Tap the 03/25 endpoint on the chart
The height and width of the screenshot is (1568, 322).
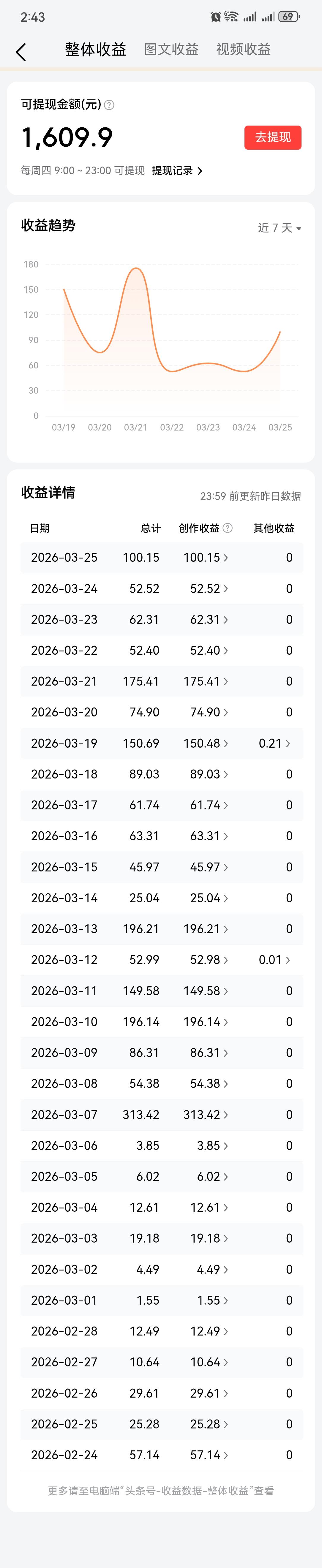pos(280,332)
